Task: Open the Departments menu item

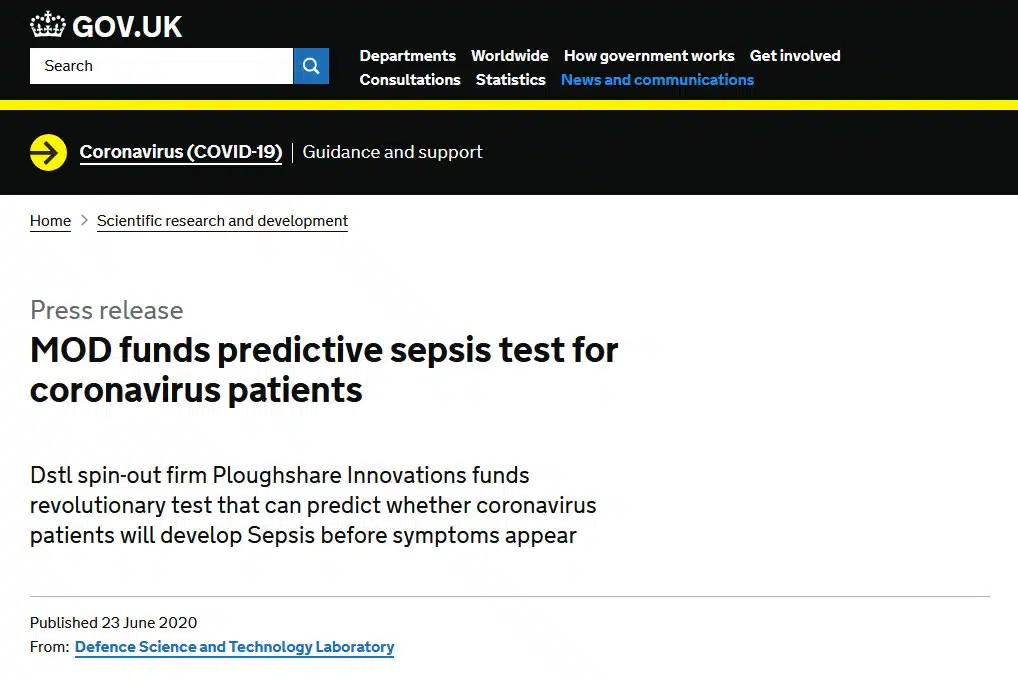Action: [407, 56]
